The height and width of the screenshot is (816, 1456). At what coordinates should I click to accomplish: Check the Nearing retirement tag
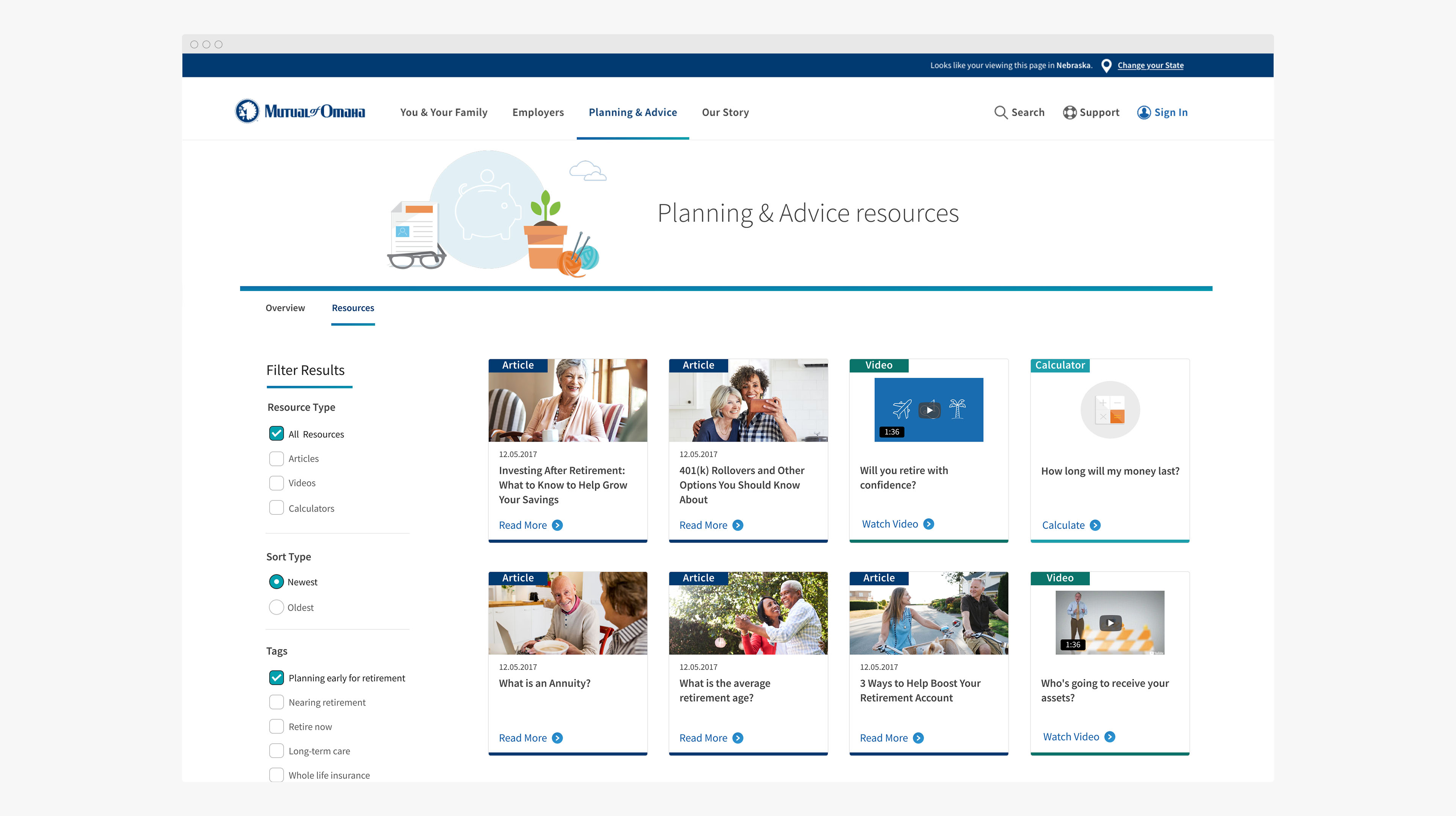(276, 702)
